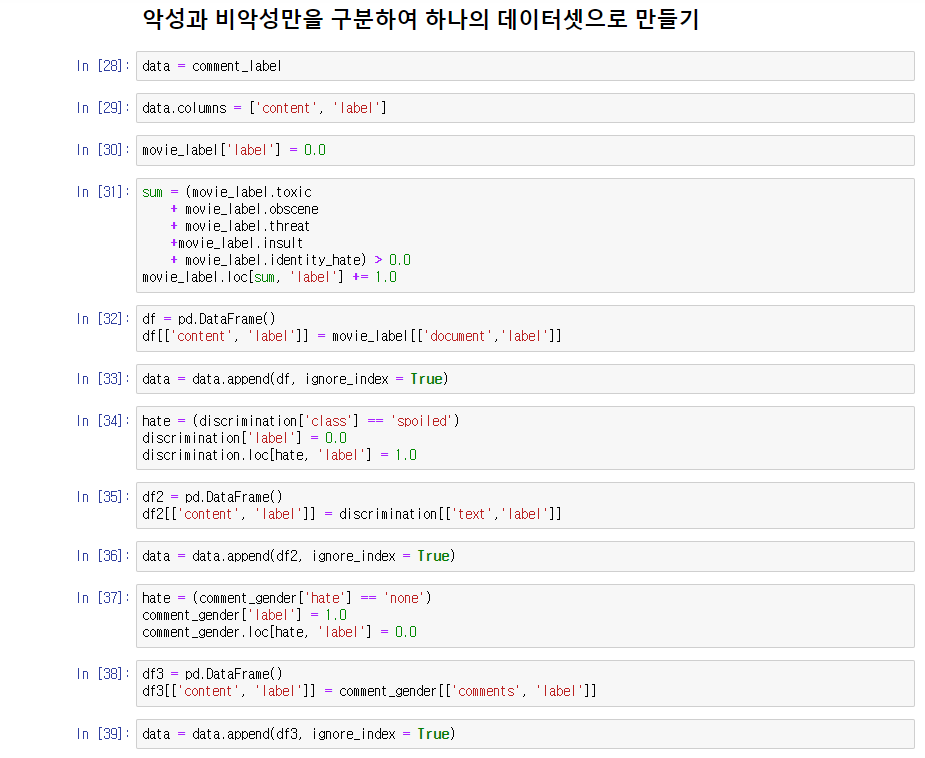Click the line '+movie_label.insult'
925x758 pixels.
tap(237, 243)
